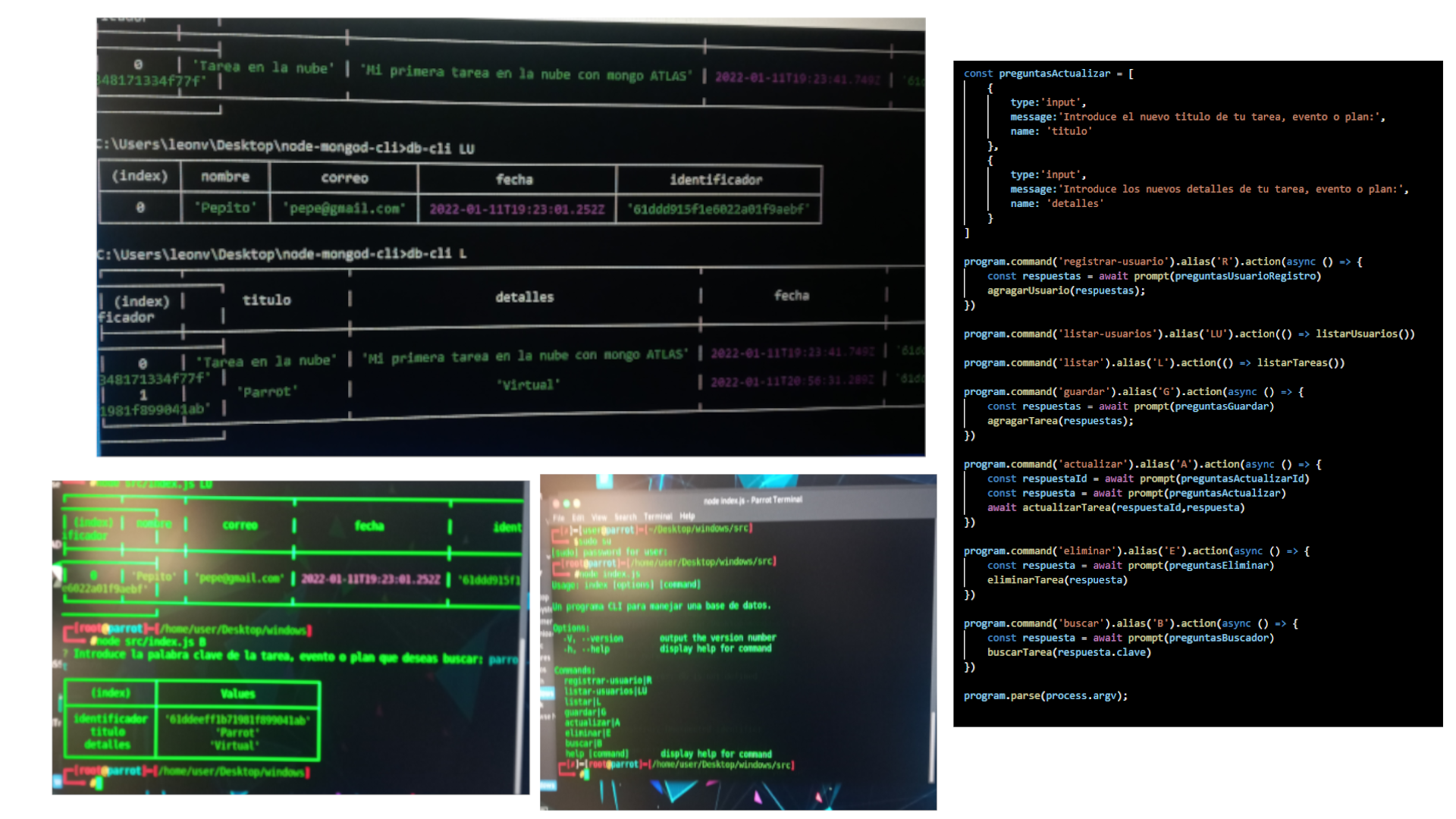
Task: Click the 'pepe@gmail.com' cell in Windows terminal
Action: (344, 208)
